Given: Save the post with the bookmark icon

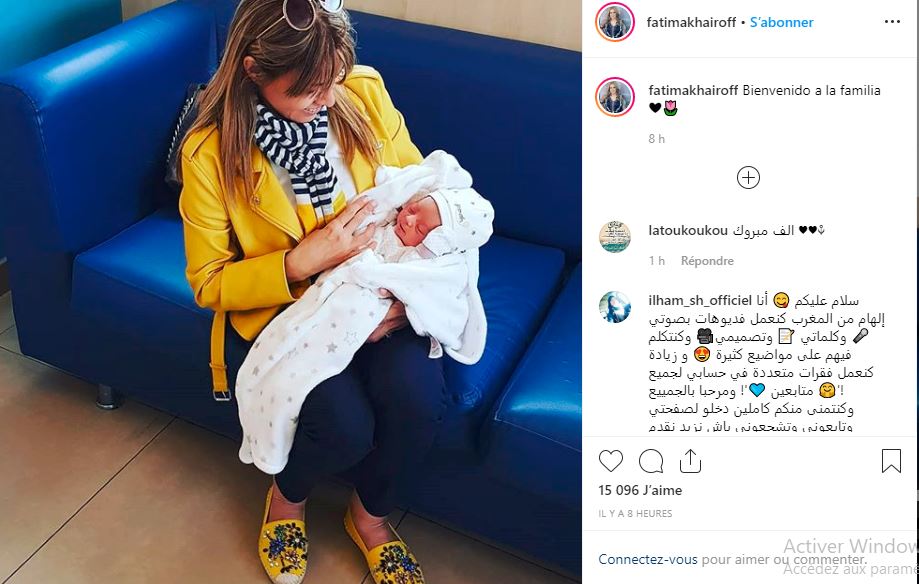Looking at the screenshot, I should pos(891,461).
